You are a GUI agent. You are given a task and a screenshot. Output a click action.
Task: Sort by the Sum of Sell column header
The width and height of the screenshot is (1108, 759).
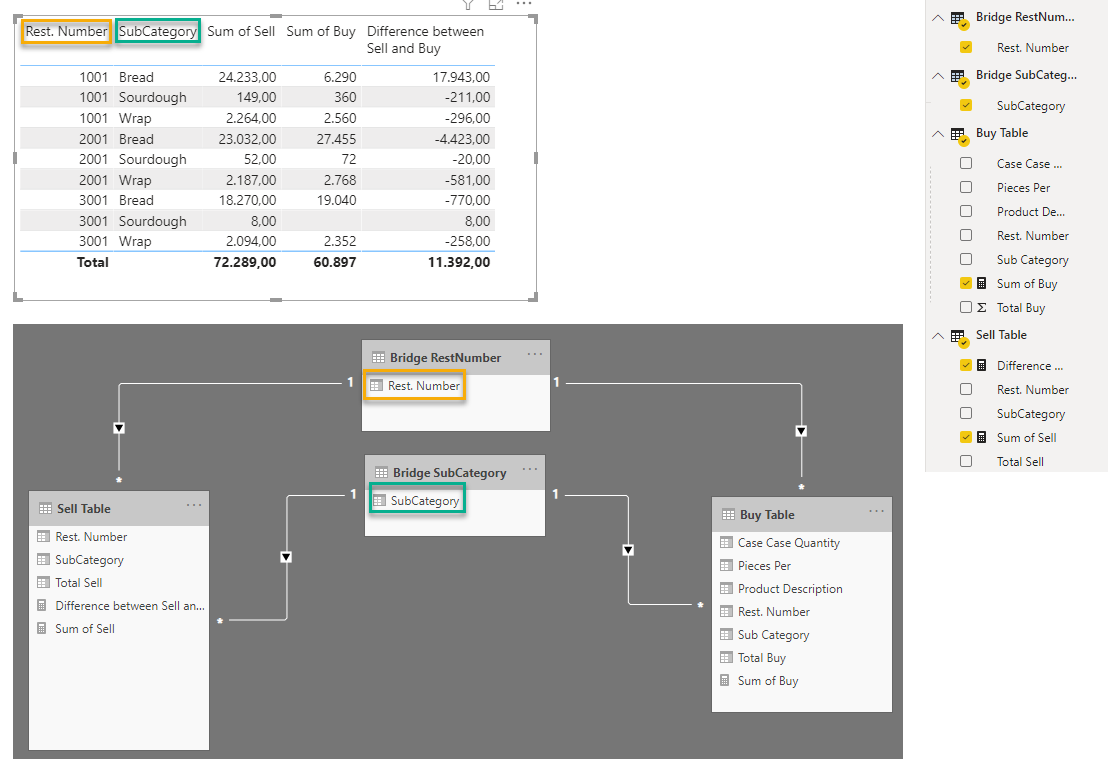pos(241,31)
